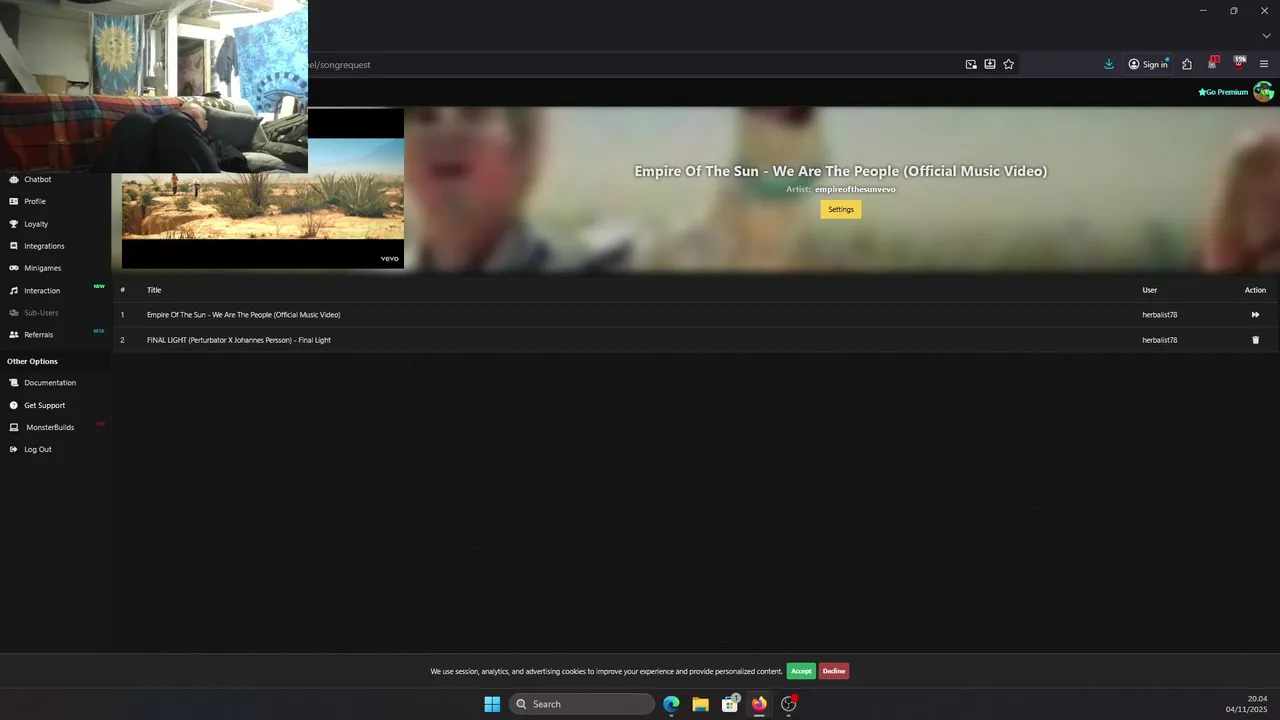Switch to OBS Studio in the taskbar

[788, 704]
